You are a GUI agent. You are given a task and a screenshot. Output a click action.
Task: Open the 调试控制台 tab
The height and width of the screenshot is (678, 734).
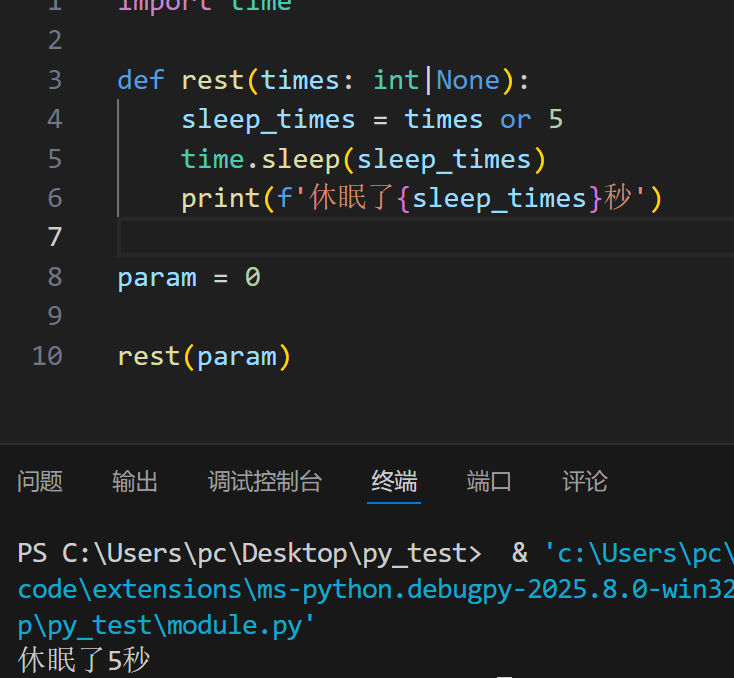(x=265, y=481)
